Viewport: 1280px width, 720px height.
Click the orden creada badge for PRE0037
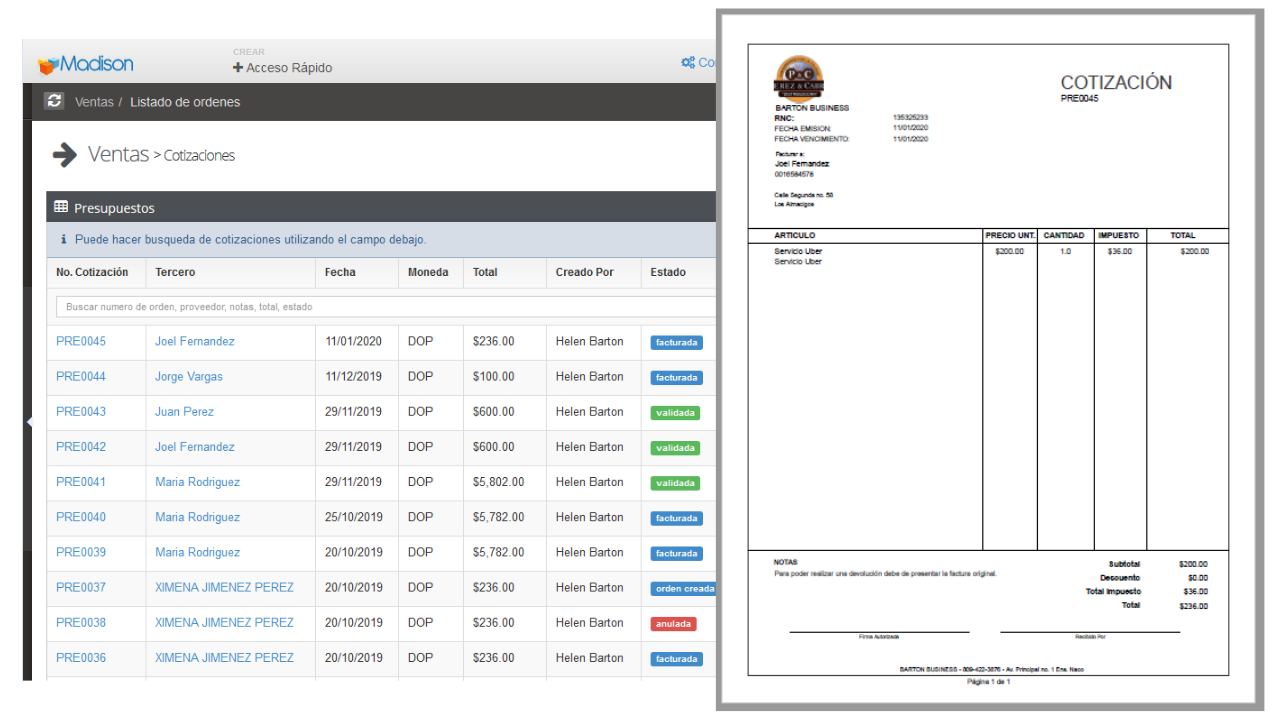tap(684, 588)
